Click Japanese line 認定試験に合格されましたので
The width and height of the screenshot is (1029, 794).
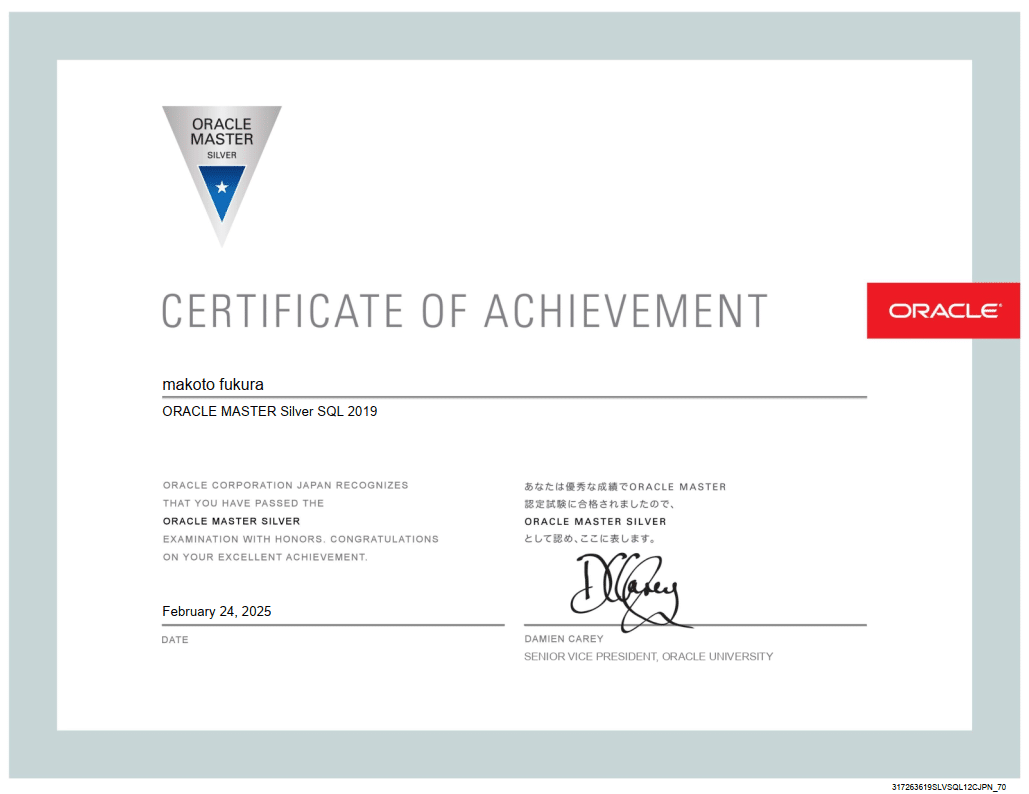600,504
